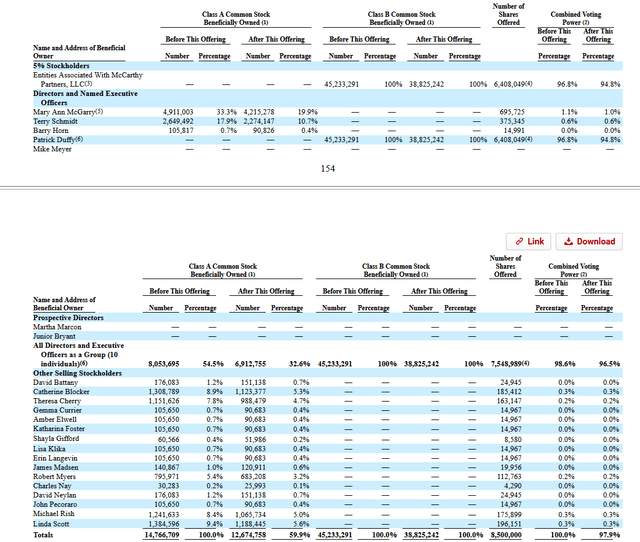Click the chain link icon
640x542 pixels.
click(519, 241)
